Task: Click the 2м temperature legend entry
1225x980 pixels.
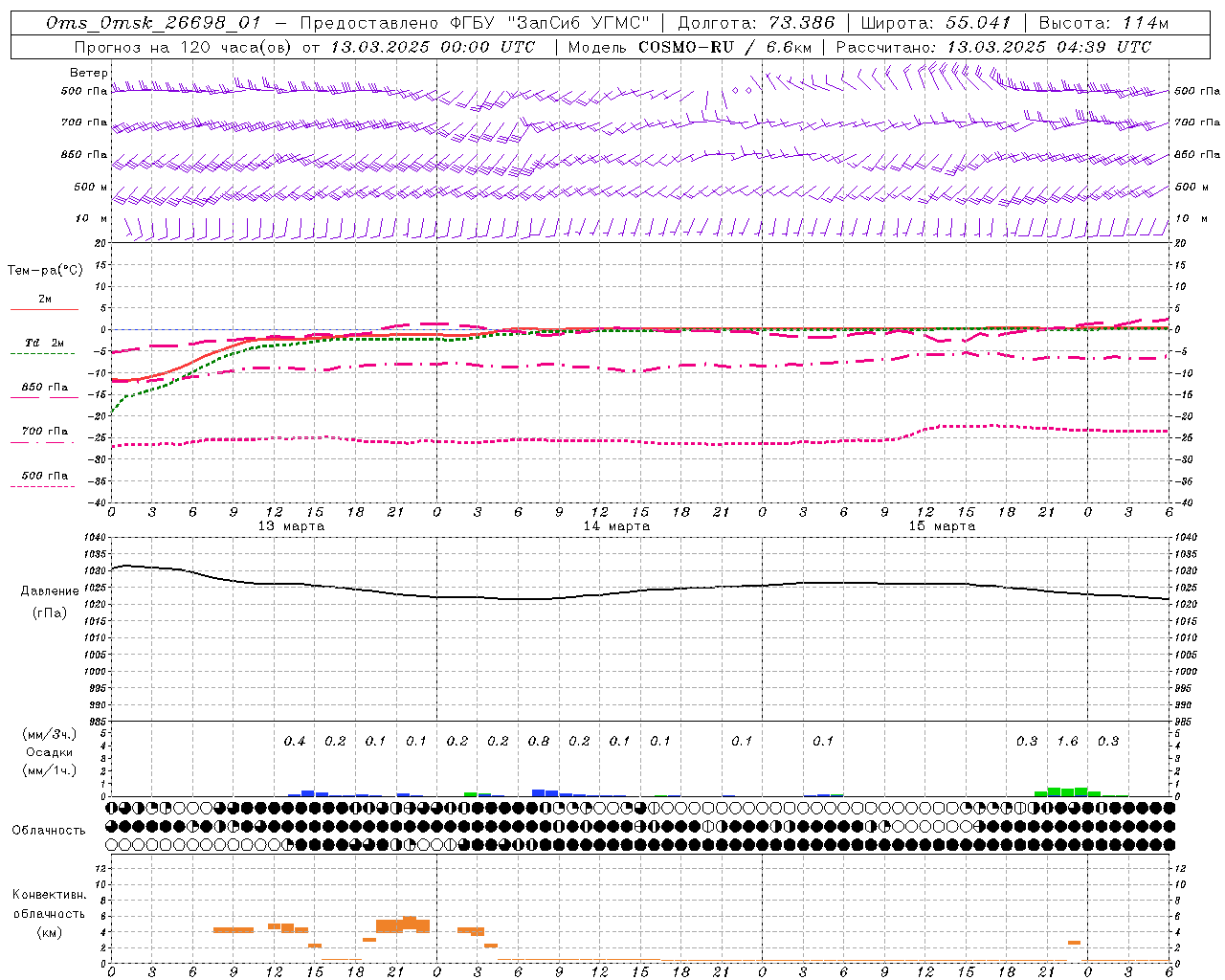Action: [x=44, y=300]
